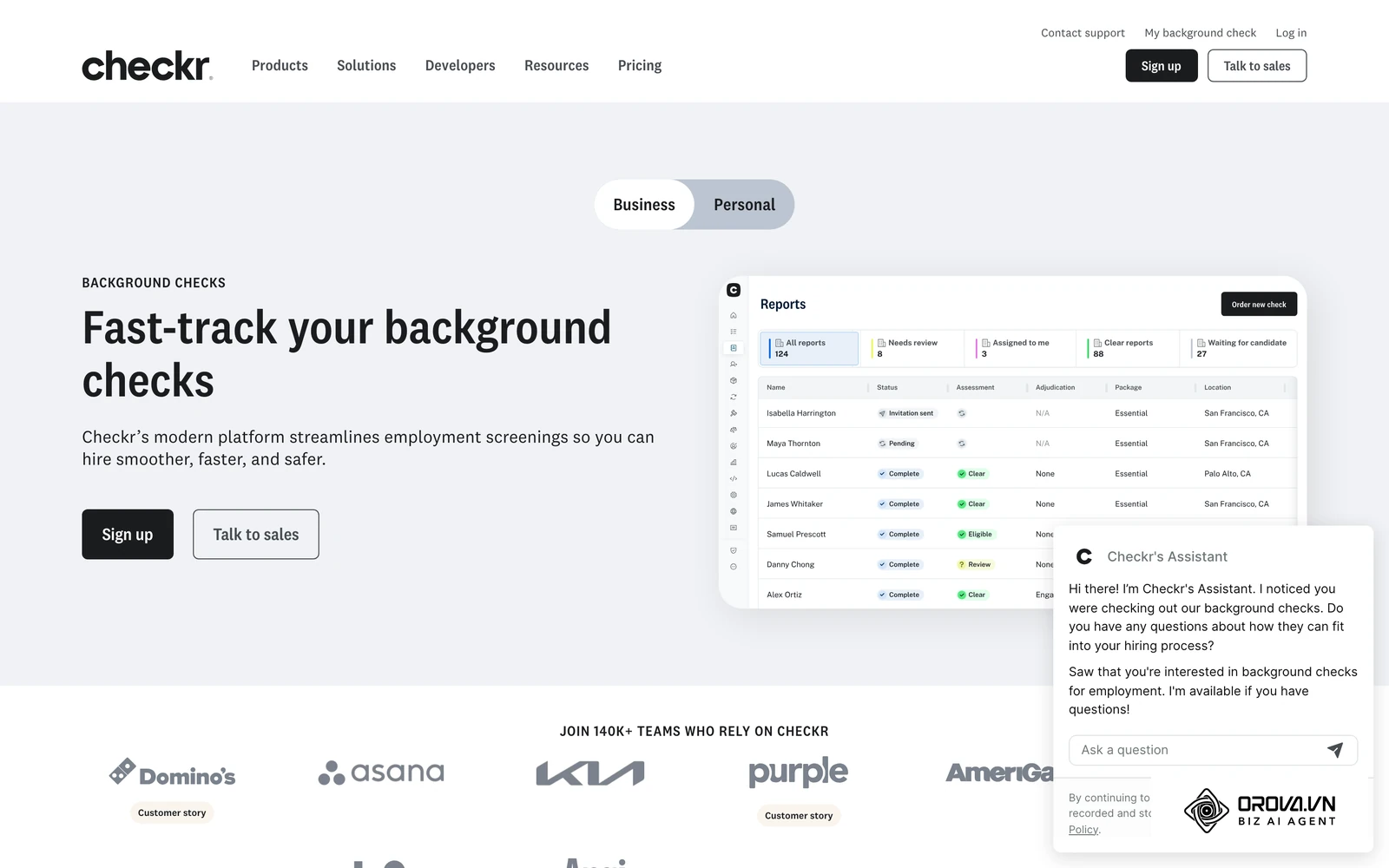Click the circle minus icon at the sidebar bottom

point(734,567)
